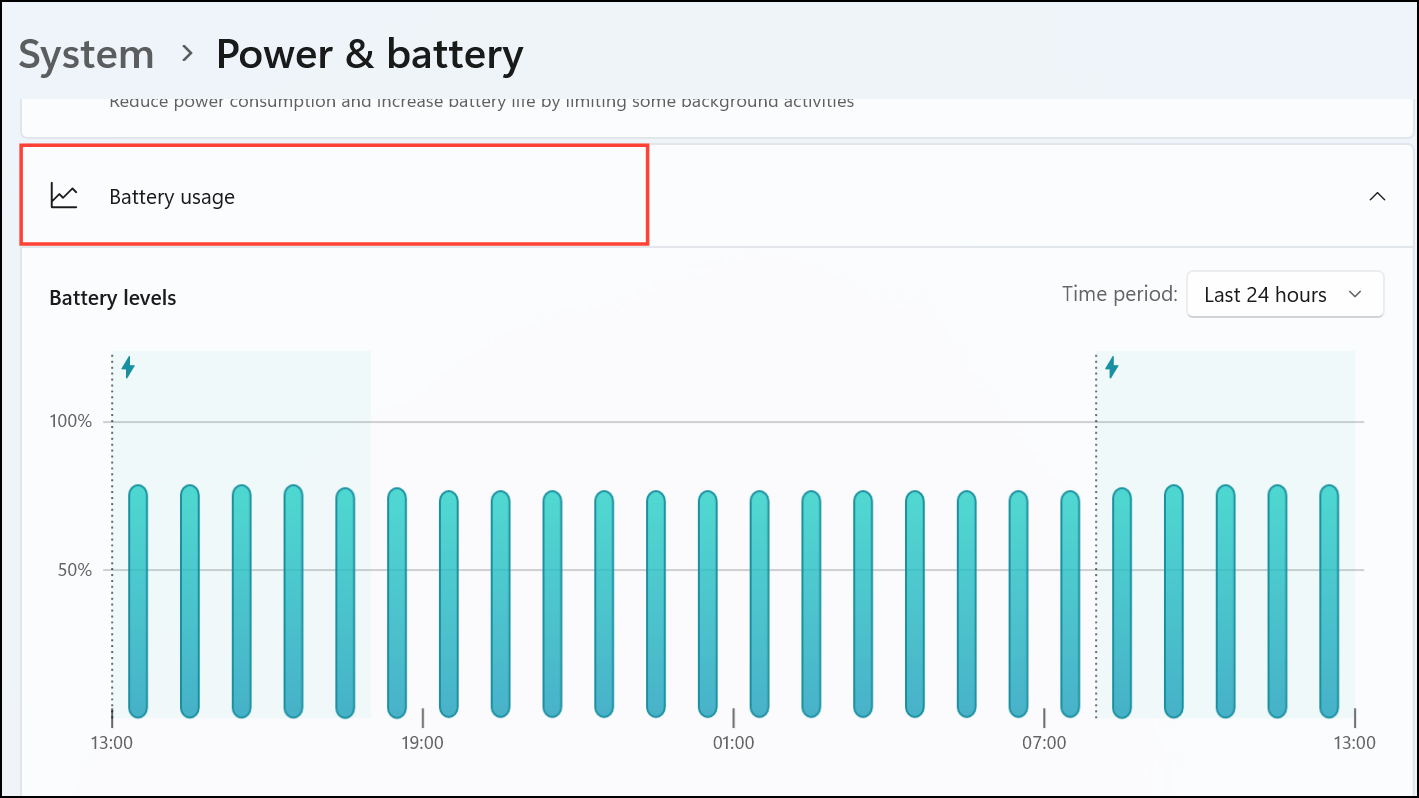Image resolution: width=1419 pixels, height=798 pixels.
Task: Select the battery bar just right of 01:00
Action: [759, 604]
